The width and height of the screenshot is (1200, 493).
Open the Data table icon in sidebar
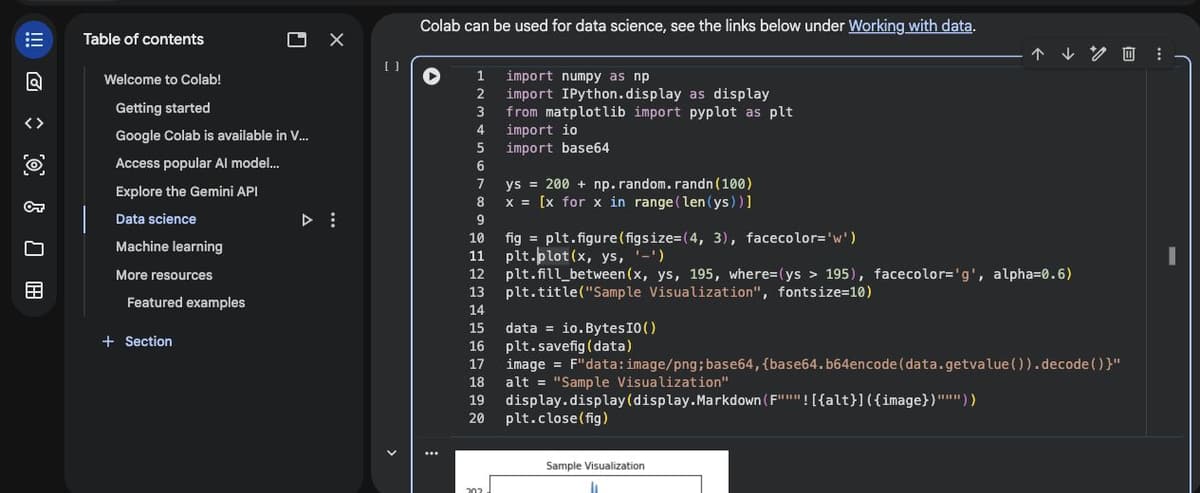click(x=32, y=290)
